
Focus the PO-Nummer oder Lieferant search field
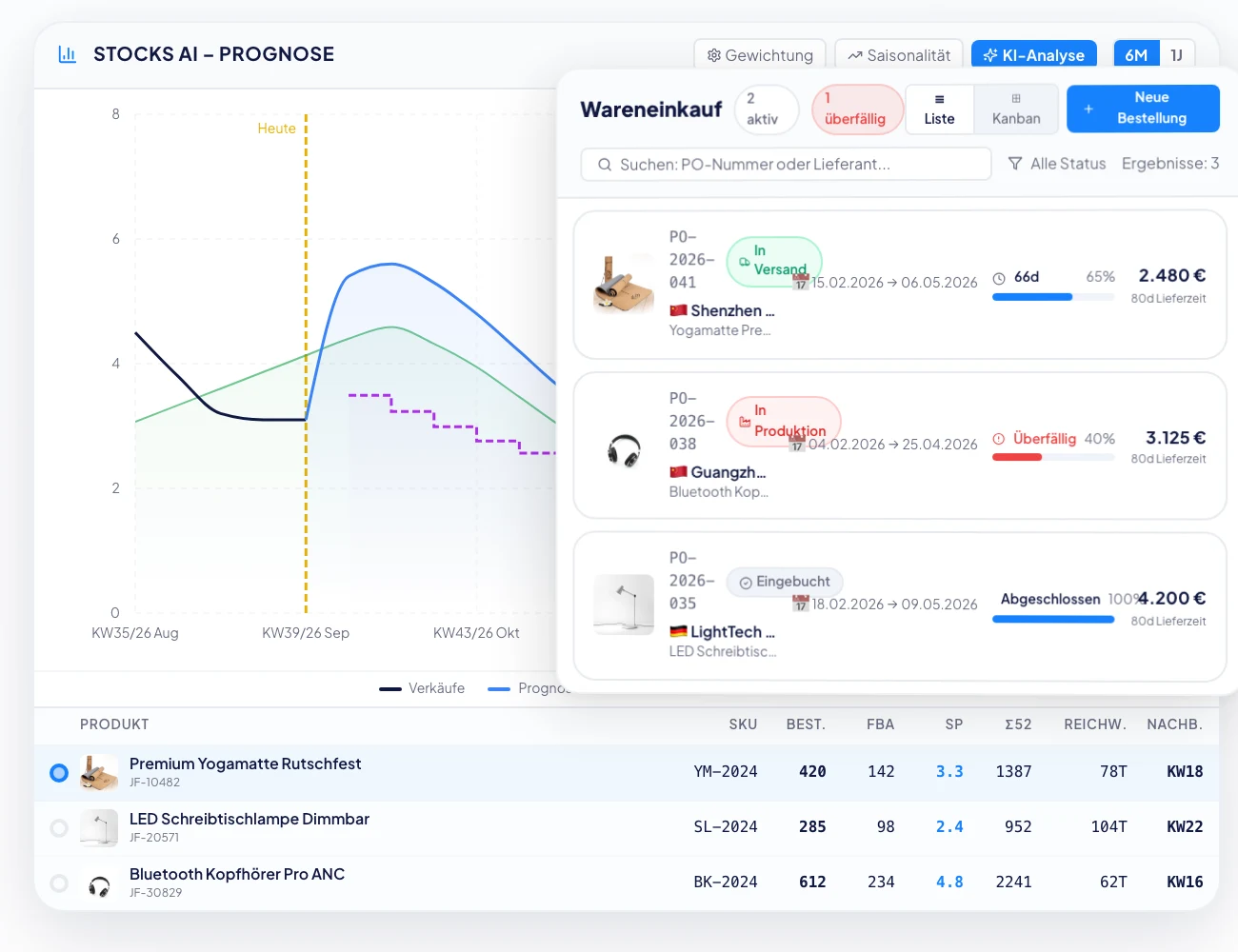pyautogui.click(x=786, y=164)
